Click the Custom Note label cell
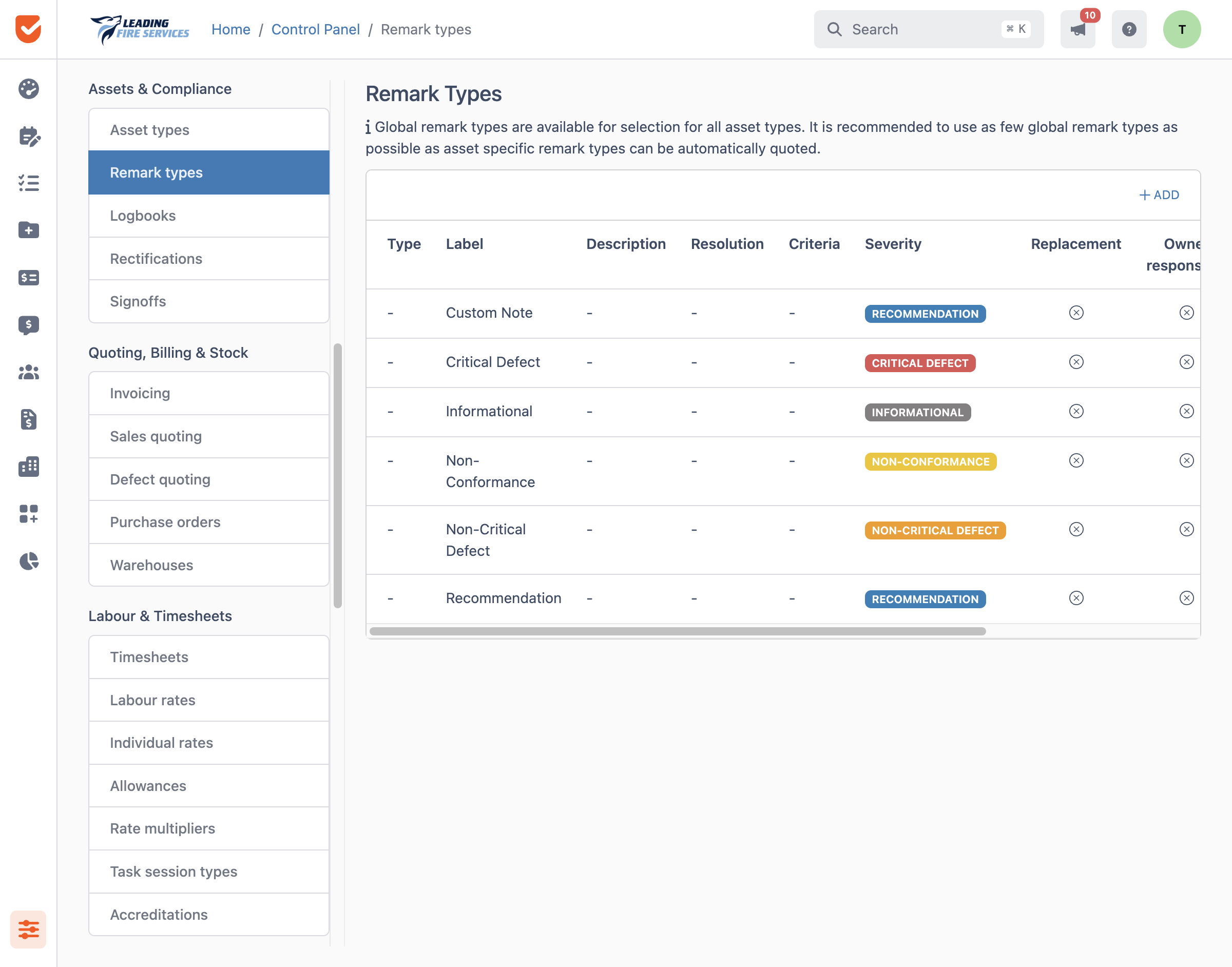 pos(489,313)
